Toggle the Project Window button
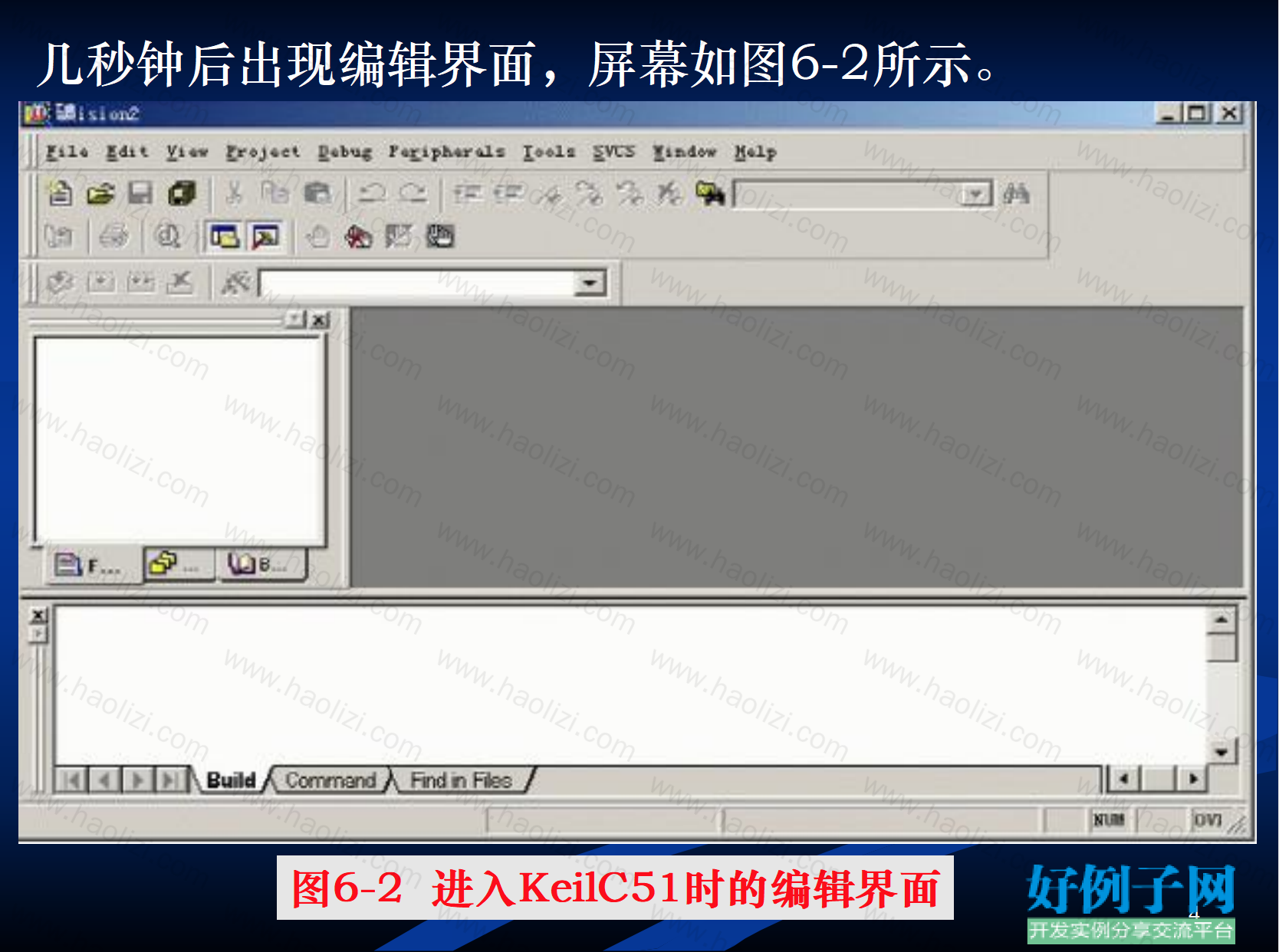 click(x=225, y=237)
